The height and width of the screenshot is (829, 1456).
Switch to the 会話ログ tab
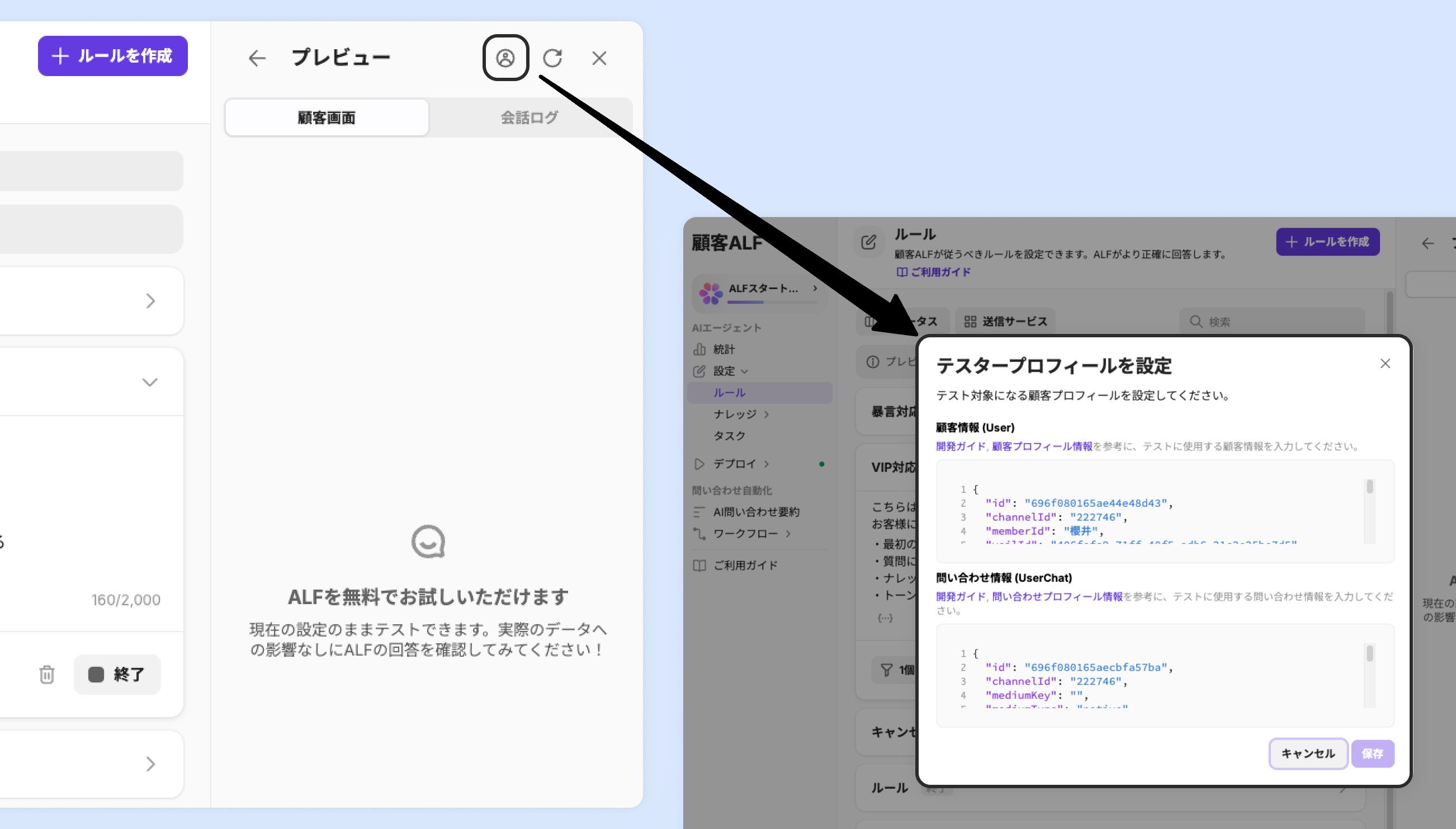click(x=529, y=117)
